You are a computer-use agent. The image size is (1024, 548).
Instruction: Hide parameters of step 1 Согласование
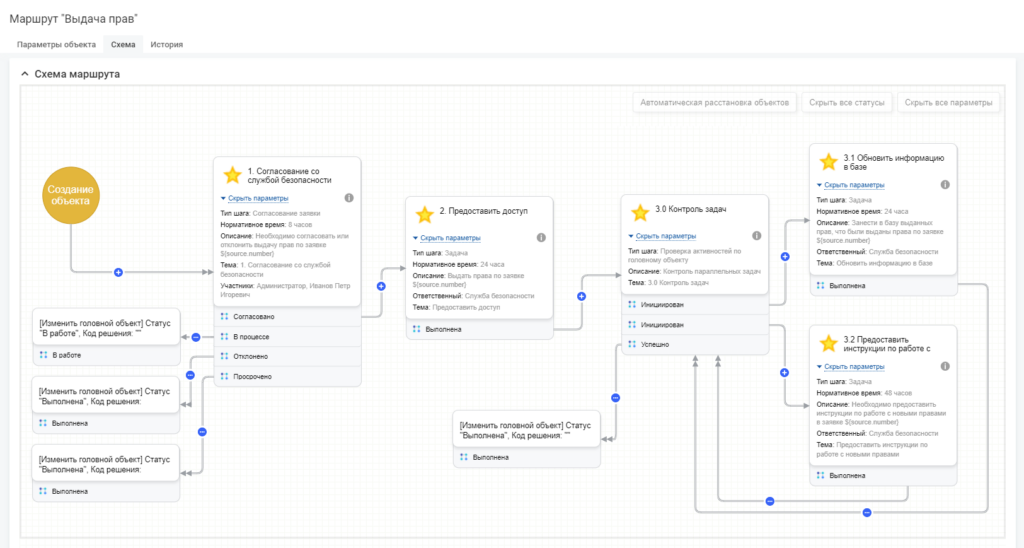click(255, 198)
